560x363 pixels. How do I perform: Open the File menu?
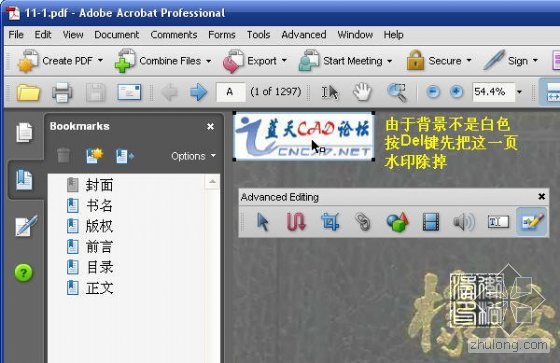pos(16,35)
